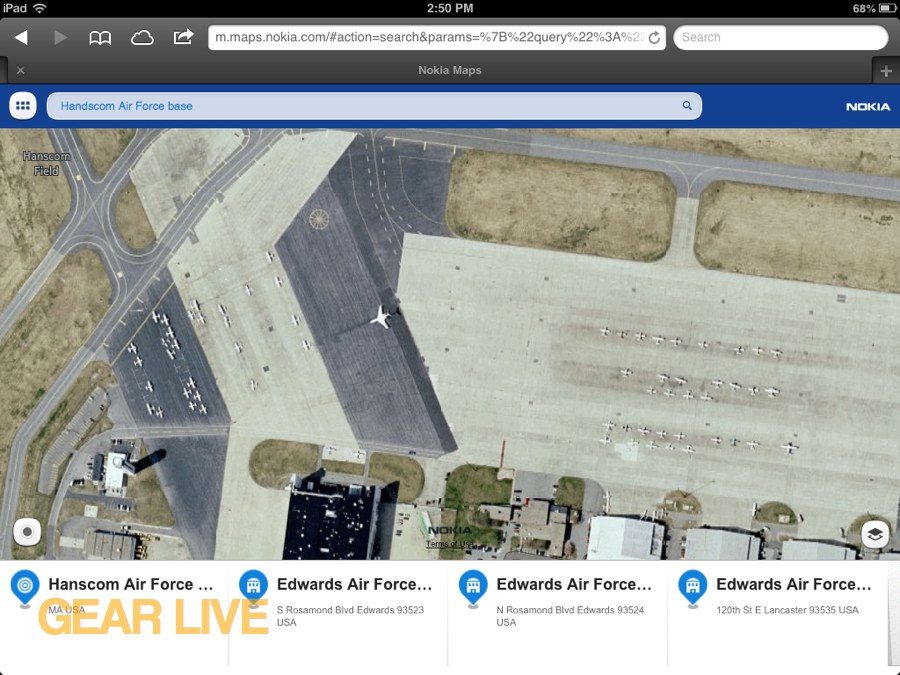900x675 pixels.
Task: Select the Edwards Air Force S Rosamond Blvd result
Action: [x=338, y=614]
